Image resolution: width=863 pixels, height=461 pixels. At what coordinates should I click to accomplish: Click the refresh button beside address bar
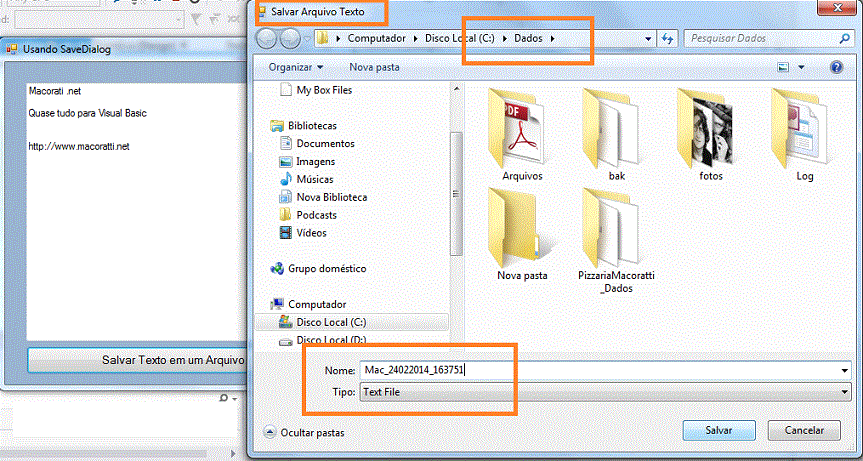[668, 38]
